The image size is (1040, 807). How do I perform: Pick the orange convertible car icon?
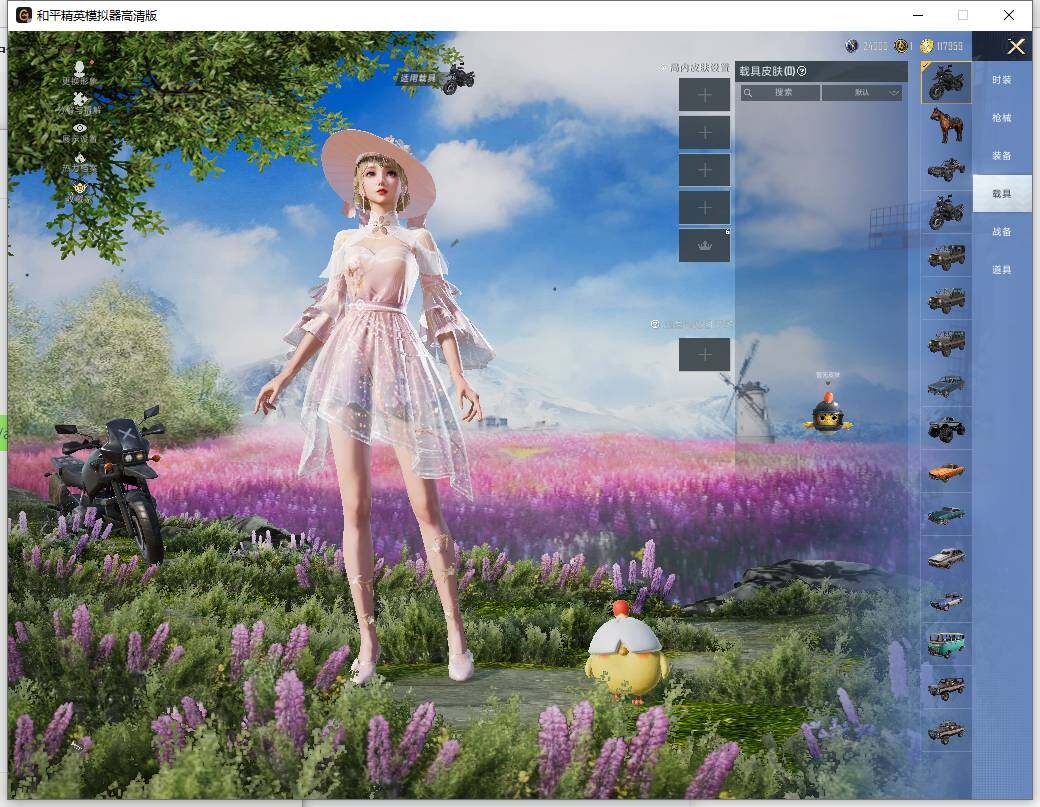946,471
